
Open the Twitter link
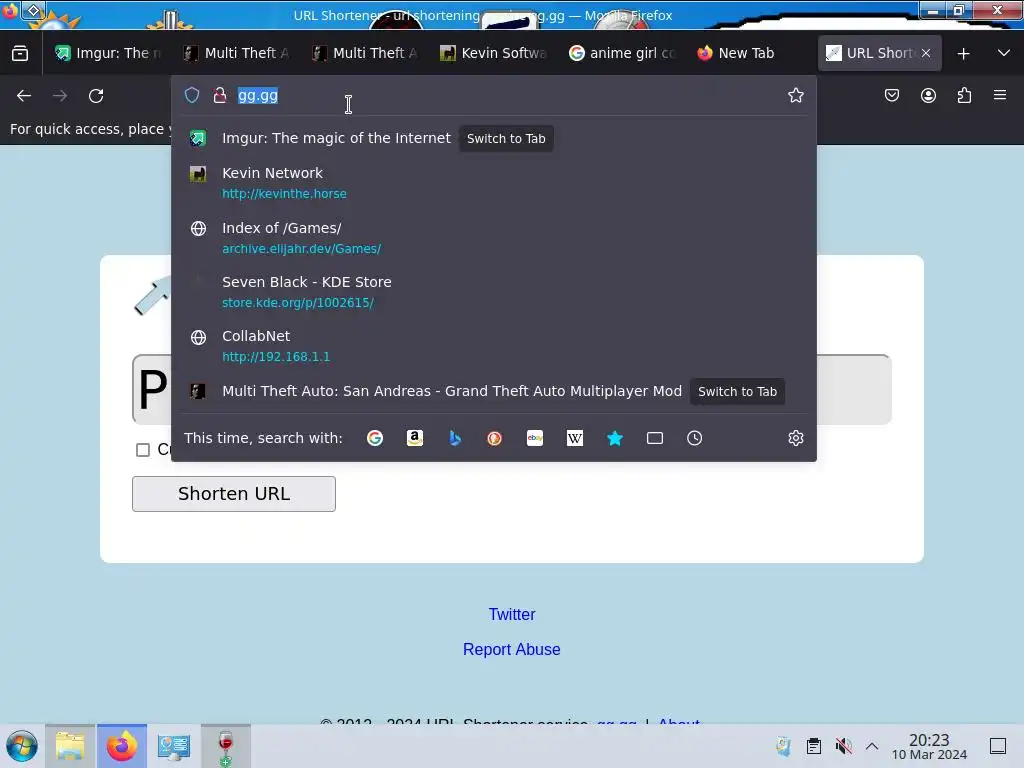pyautogui.click(x=512, y=615)
